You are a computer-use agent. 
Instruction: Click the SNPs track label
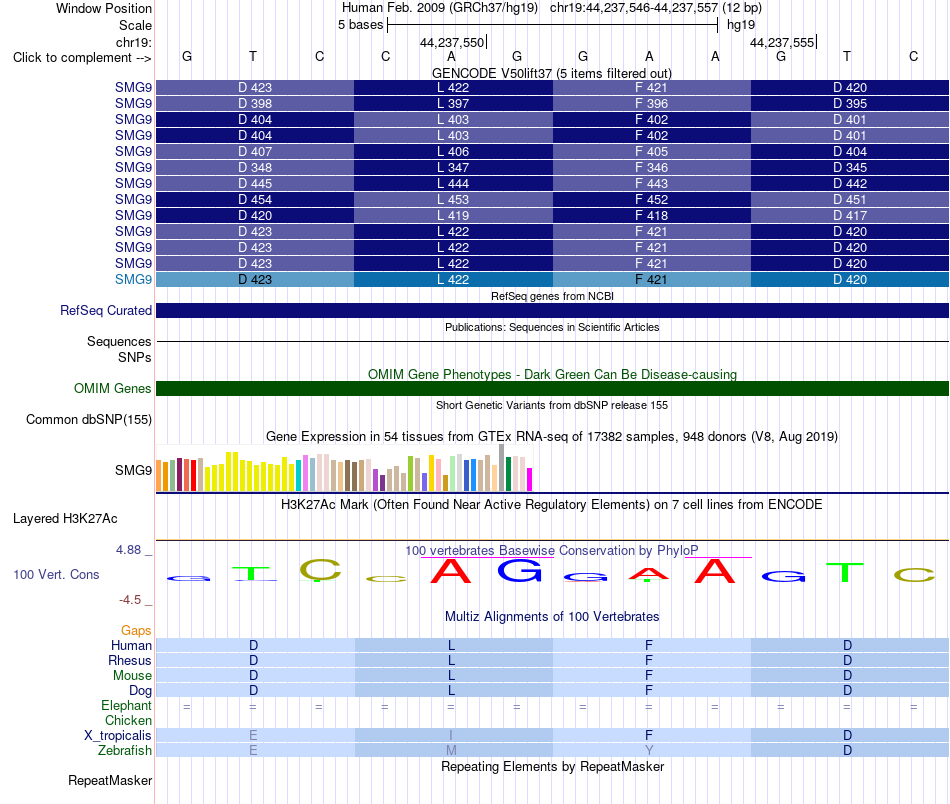tap(135, 357)
